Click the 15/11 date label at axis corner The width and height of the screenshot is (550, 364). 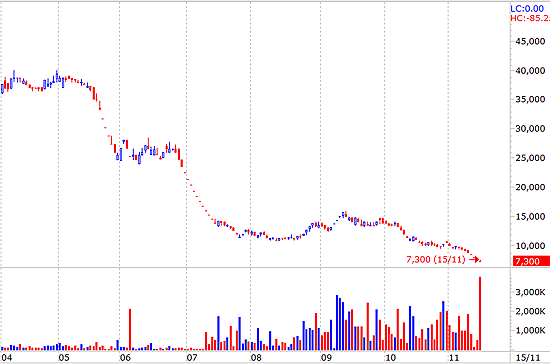click(528, 358)
